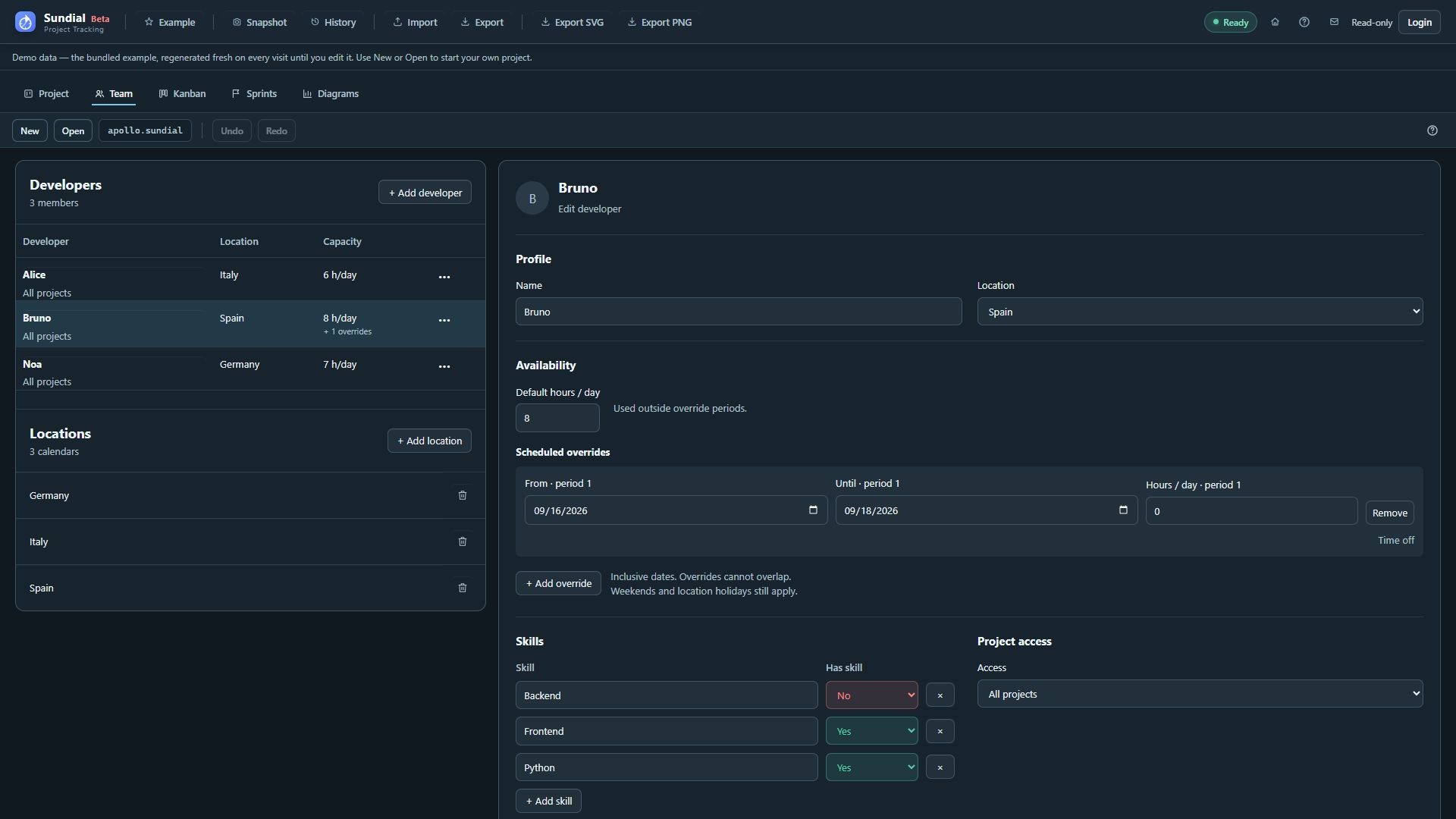Click the Login button

pos(1420,22)
